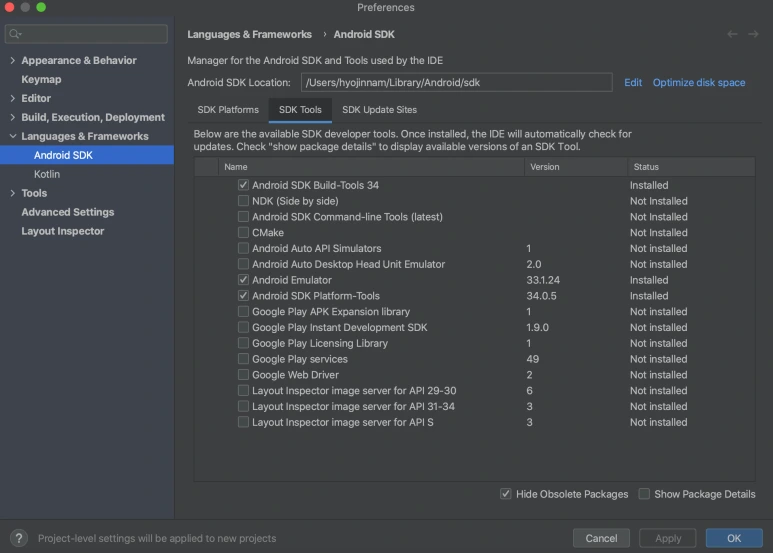Check Google Play APK Expansion library
Viewport: 773px width, 553px height.
(x=243, y=311)
